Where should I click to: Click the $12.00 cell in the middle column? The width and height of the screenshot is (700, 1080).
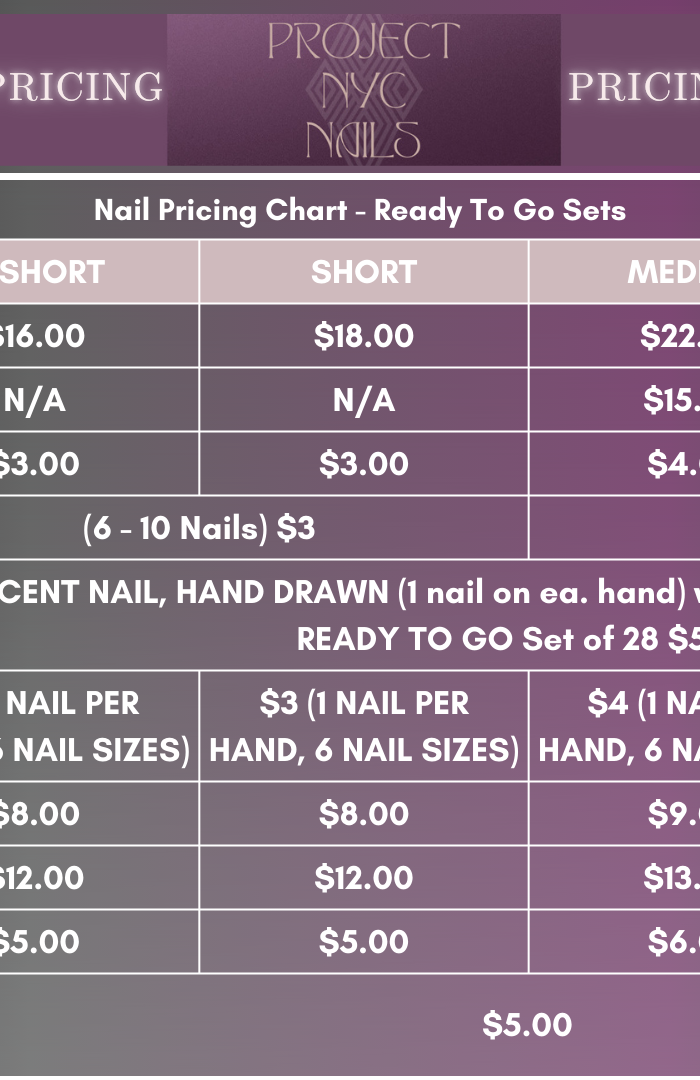[363, 878]
